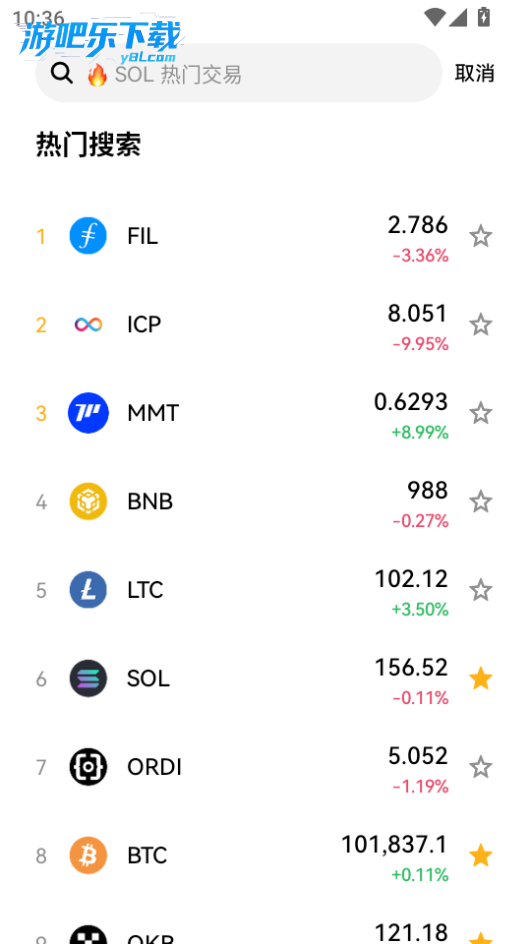The width and height of the screenshot is (531, 944).
Task: Open the BNB price 988 row
Action: [x=265, y=502]
